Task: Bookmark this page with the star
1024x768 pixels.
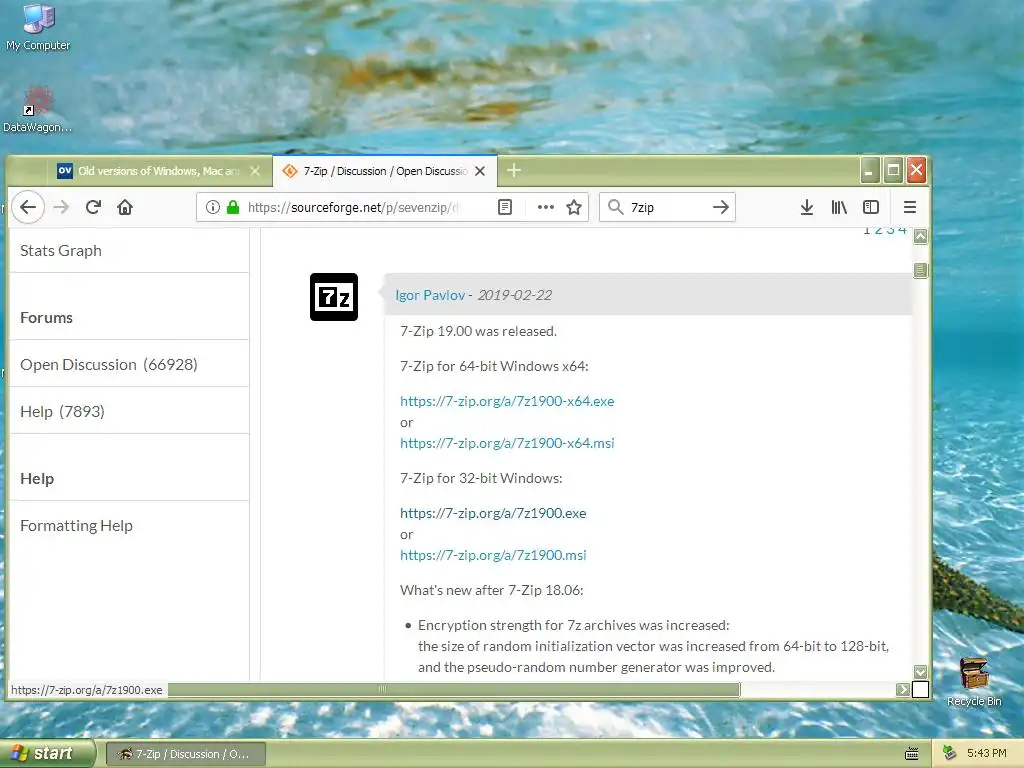Action: [574, 207]
